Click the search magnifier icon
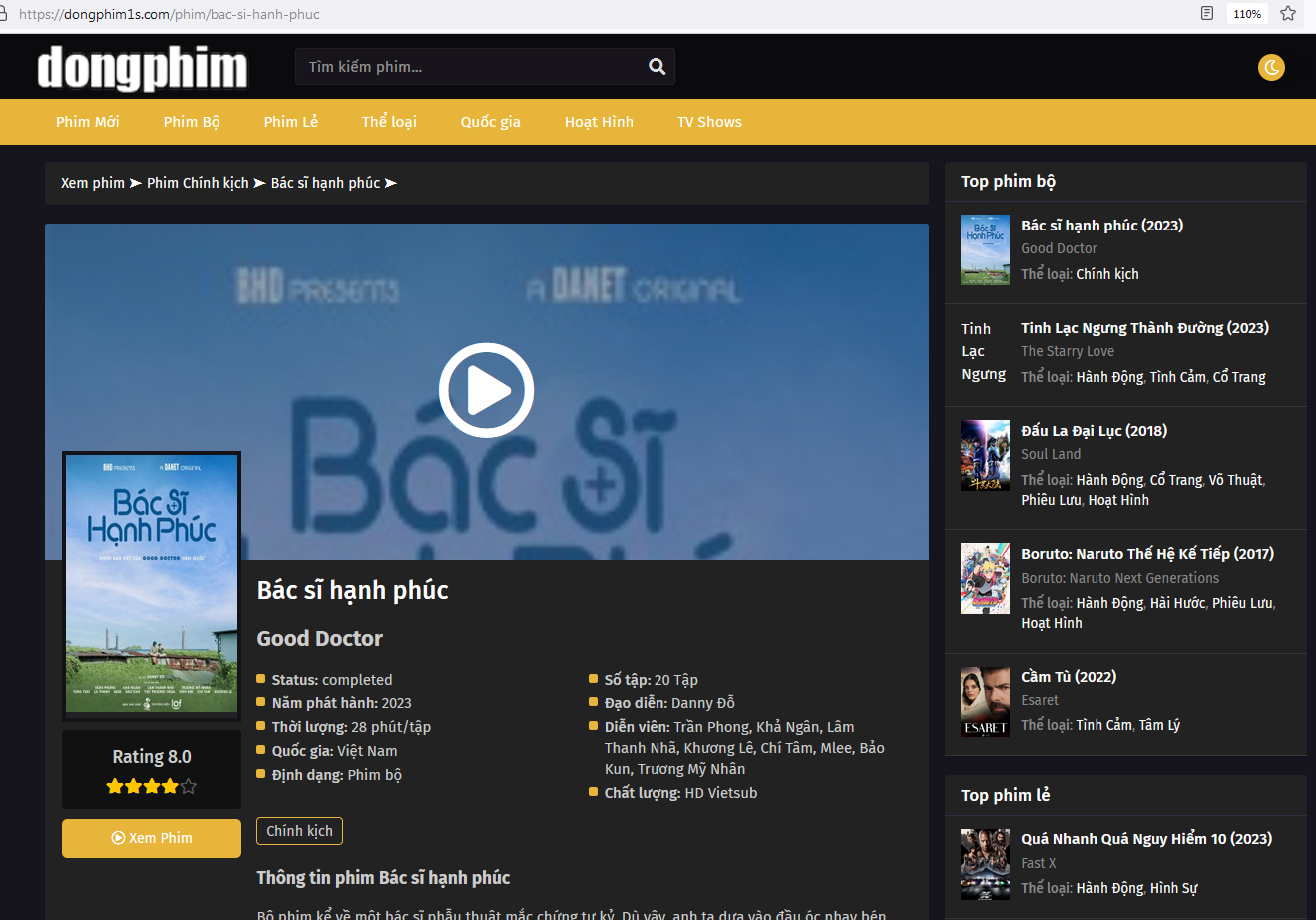 pyautogui.click(x=657, y=67)
